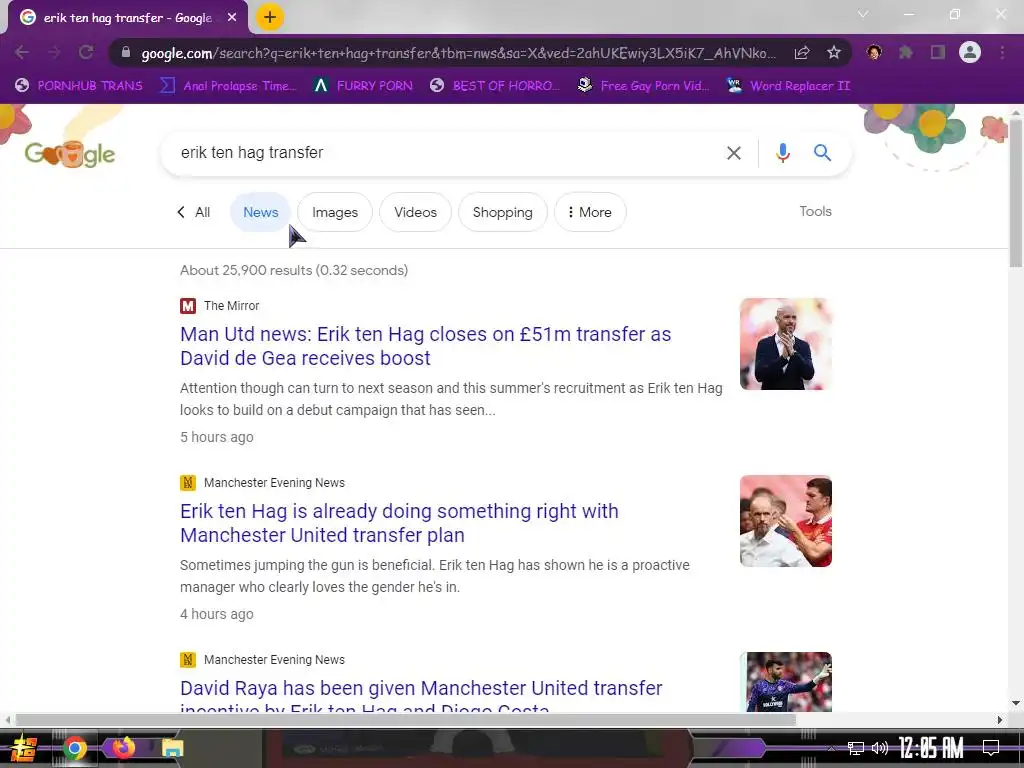Open the Chrome profile avatar
The height and width of the screenshot is (768, 1024).
pyautogui.click(x=970, y=52)
